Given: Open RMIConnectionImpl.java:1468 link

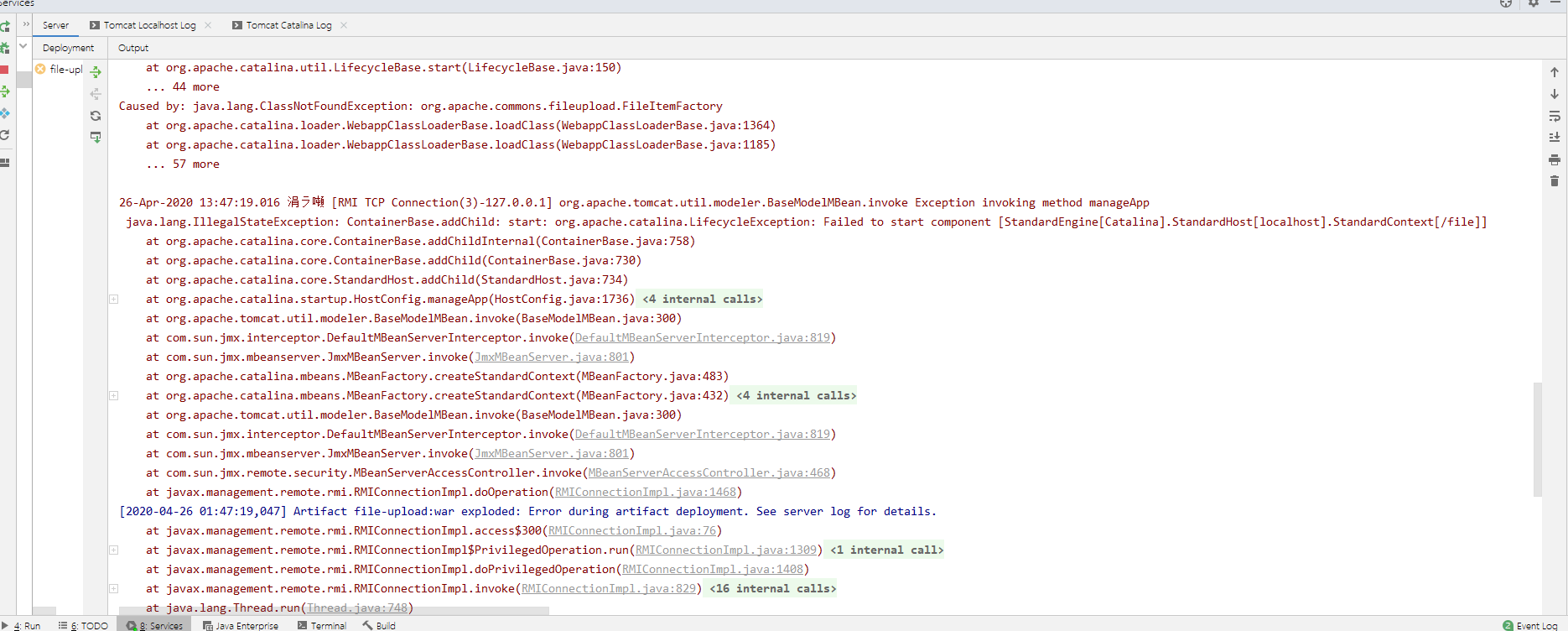Looking at the screenshot, I should point(646,492).
